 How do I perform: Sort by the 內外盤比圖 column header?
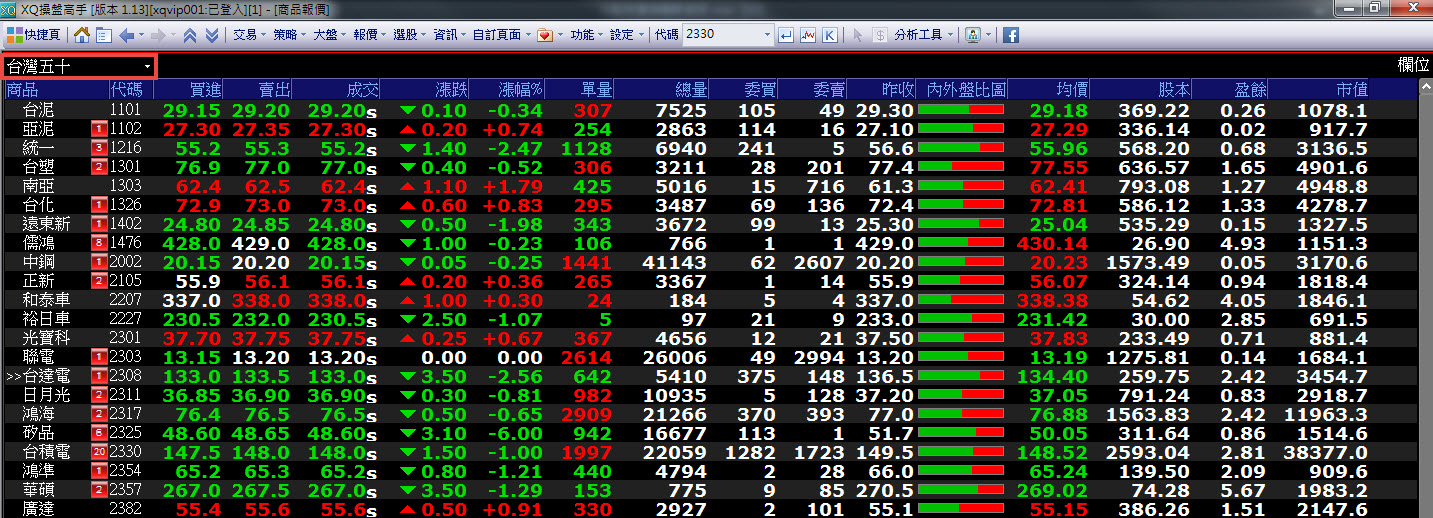click(x=968, y=90)
